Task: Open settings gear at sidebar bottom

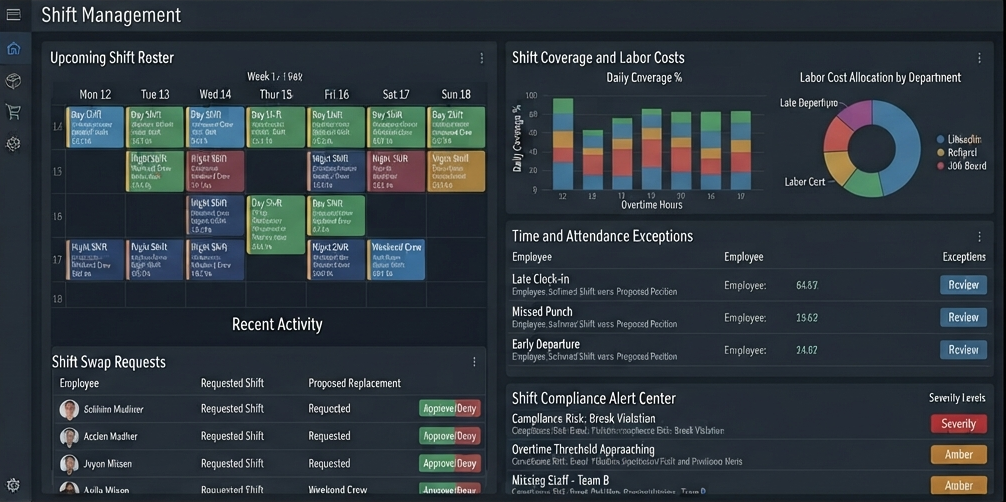Action: tap(13, 485)
